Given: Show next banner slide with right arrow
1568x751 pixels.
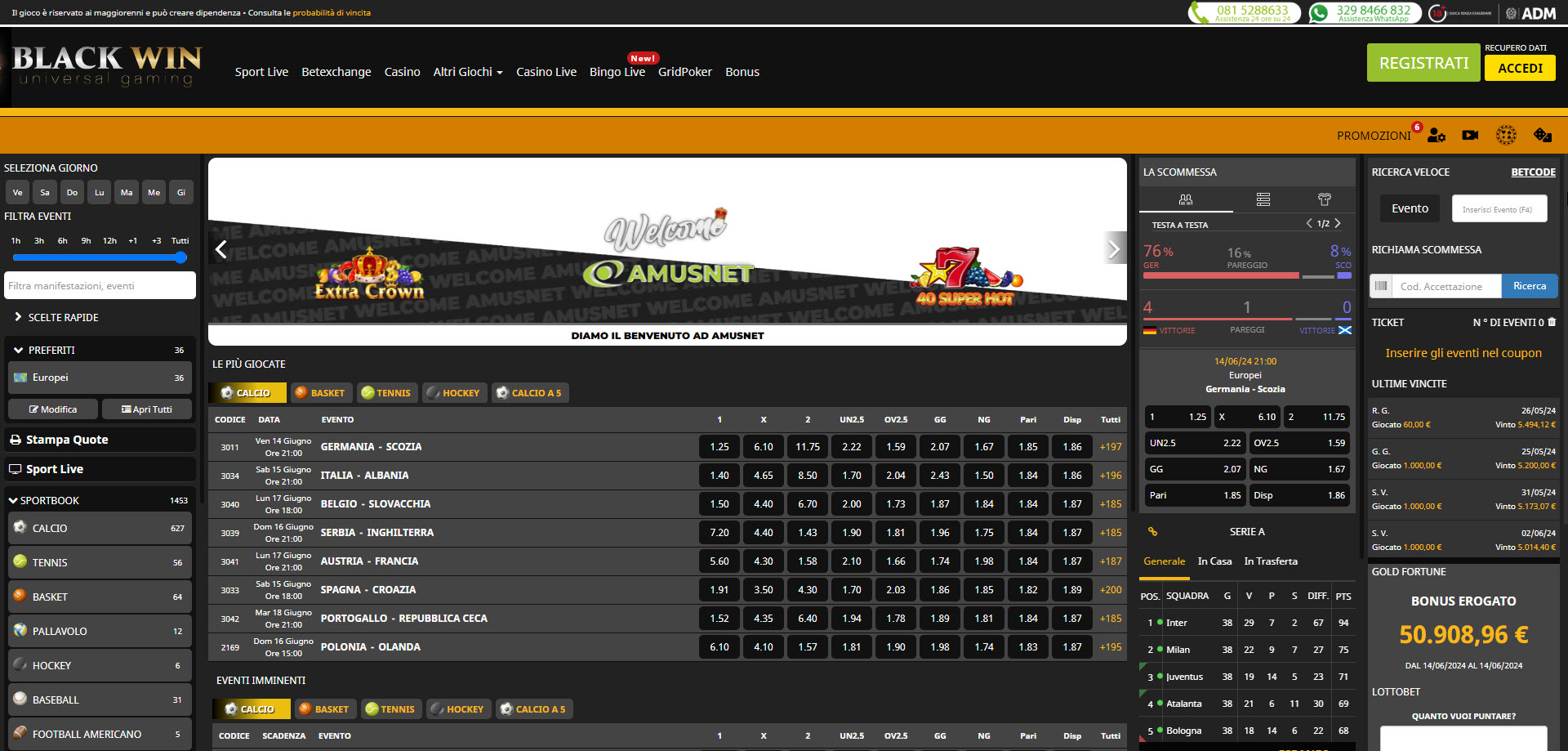Looking at the screenshot, I should 1114,250.
